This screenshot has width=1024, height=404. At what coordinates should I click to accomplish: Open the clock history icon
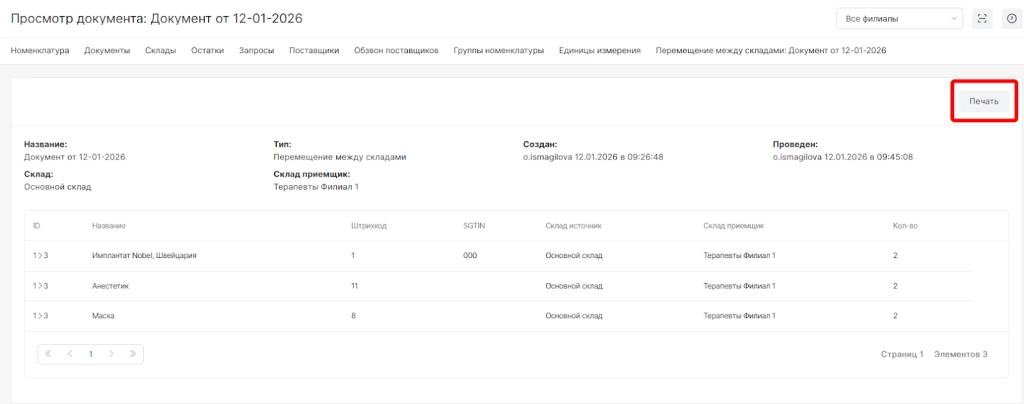pos(1009,18)
